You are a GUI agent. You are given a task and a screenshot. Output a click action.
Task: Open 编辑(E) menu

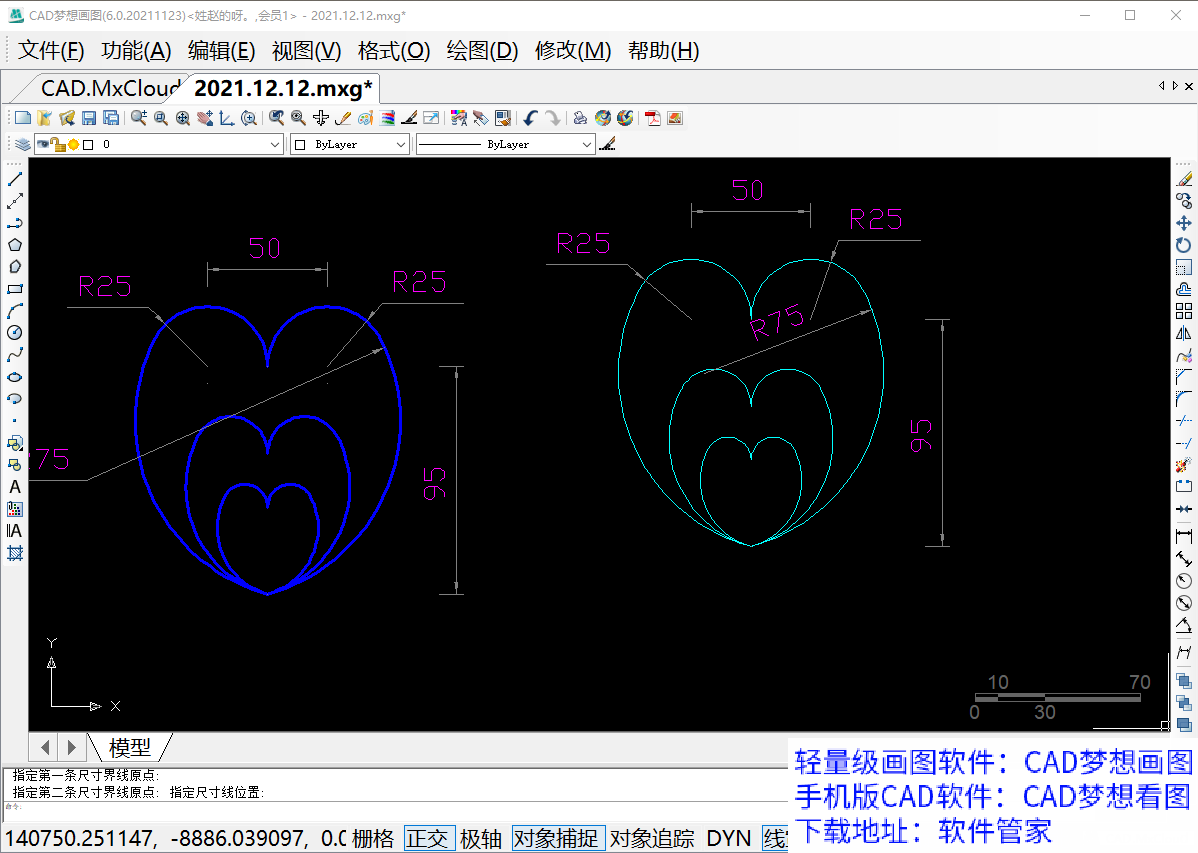coord(222,50)
